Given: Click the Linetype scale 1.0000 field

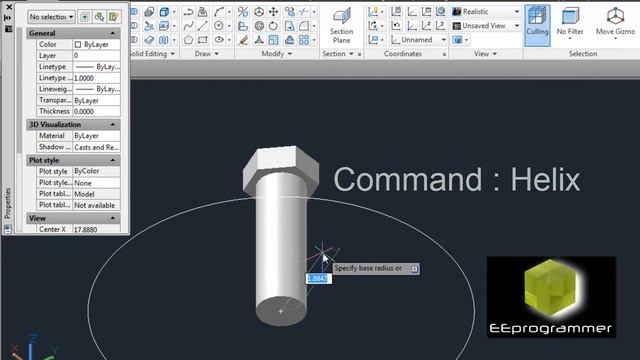Looking at the screenshot, I should click(96, 78).
